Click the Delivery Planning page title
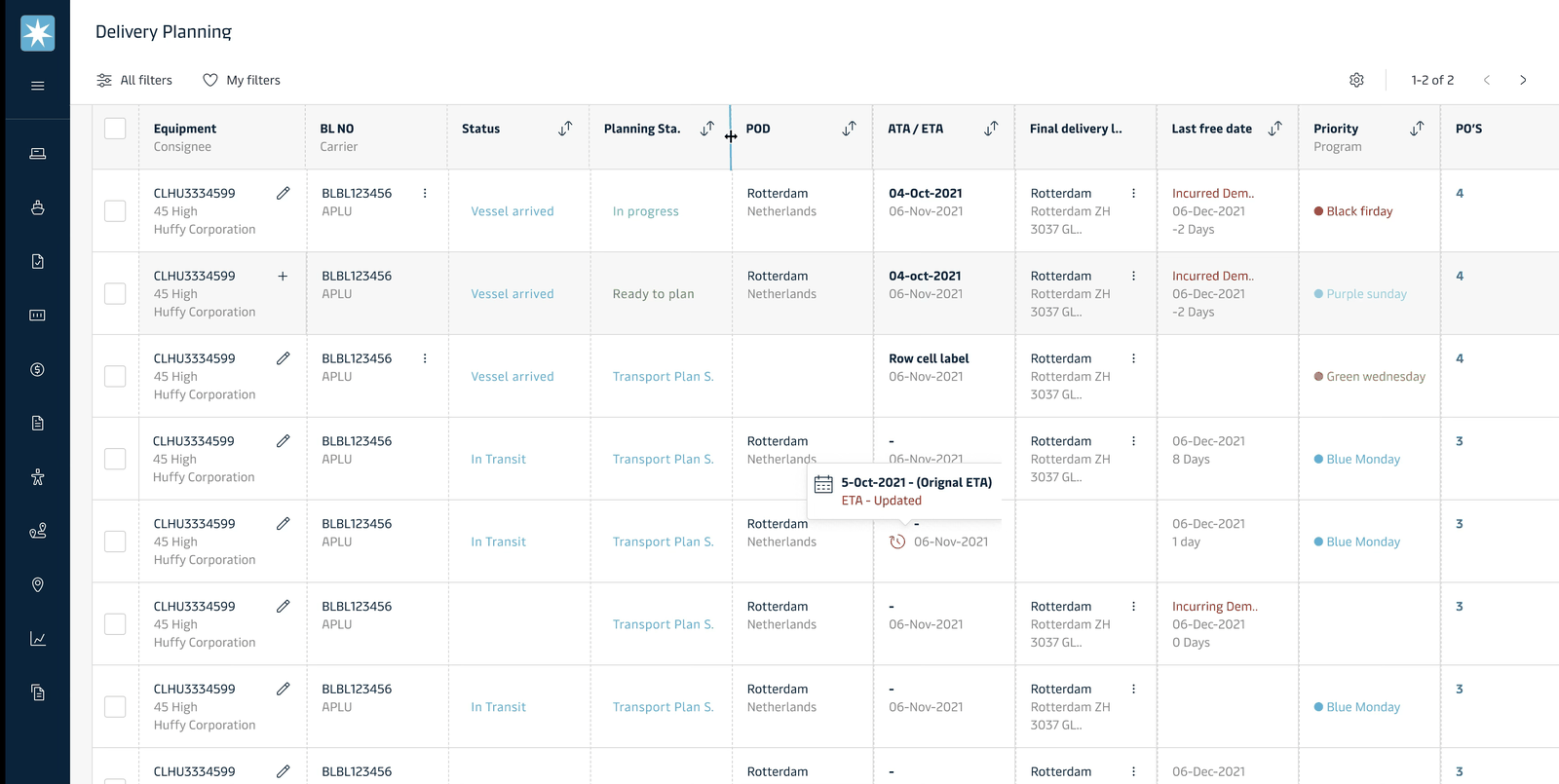Screen dimensions: 1559x784 [164, 32]
